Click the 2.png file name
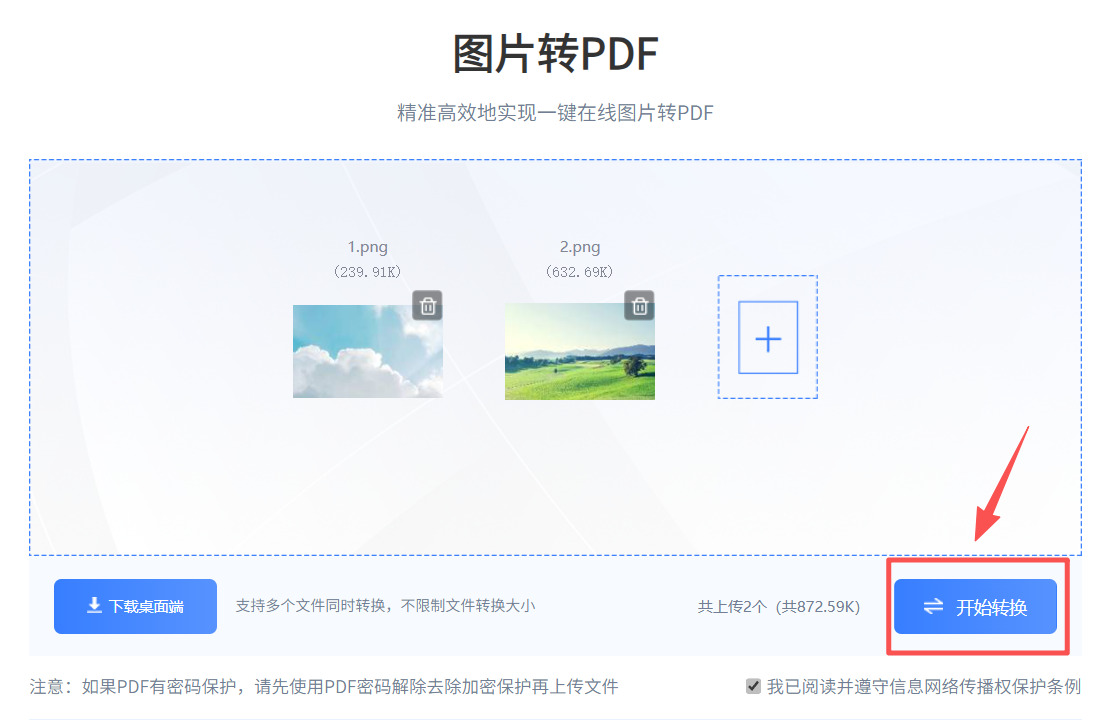Viewport: 1111px width, 724px height. pos(580,247)
